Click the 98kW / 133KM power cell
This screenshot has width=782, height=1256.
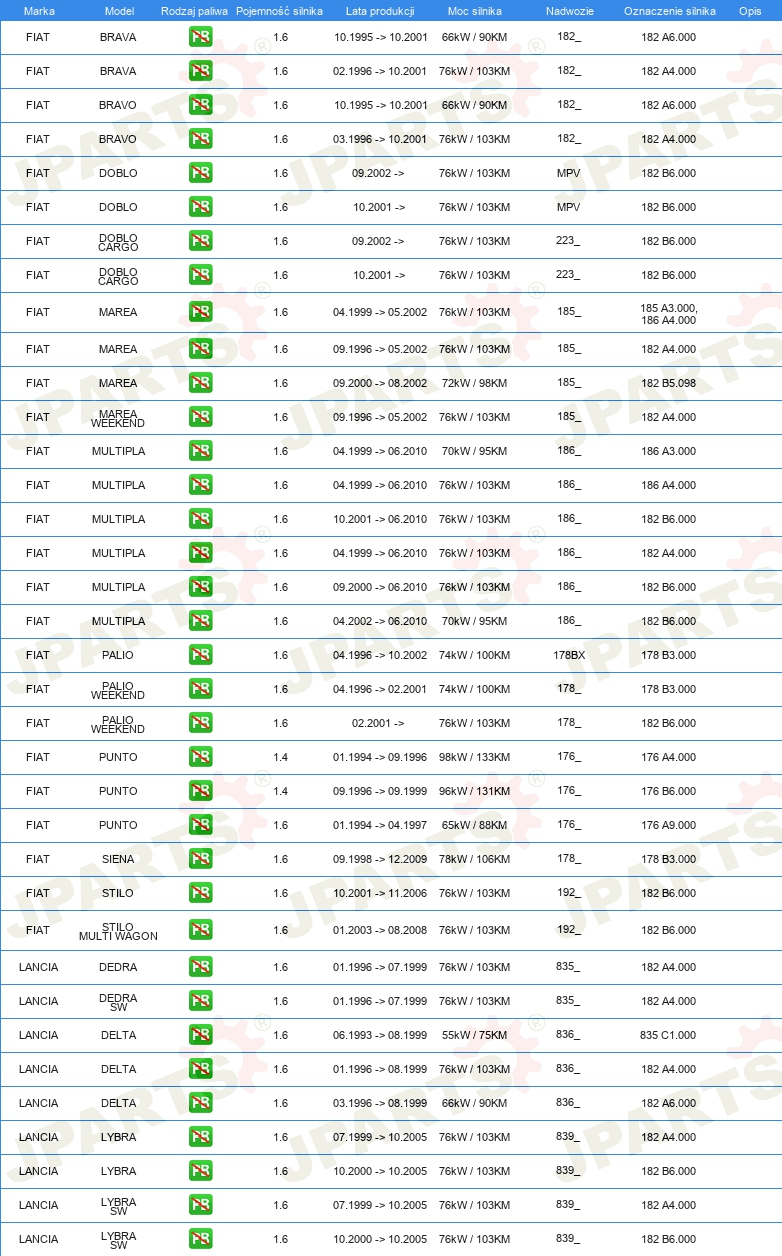point(474,757)
